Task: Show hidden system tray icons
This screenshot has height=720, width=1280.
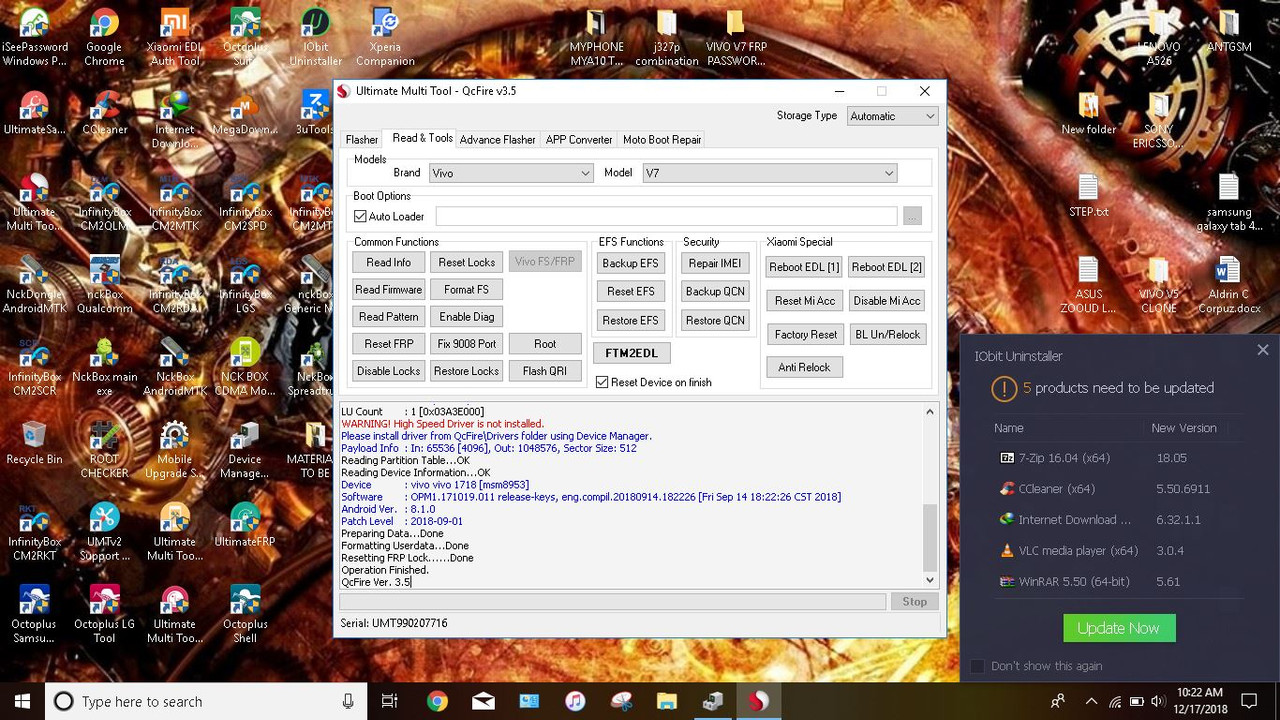Action: click(1091, 701)
